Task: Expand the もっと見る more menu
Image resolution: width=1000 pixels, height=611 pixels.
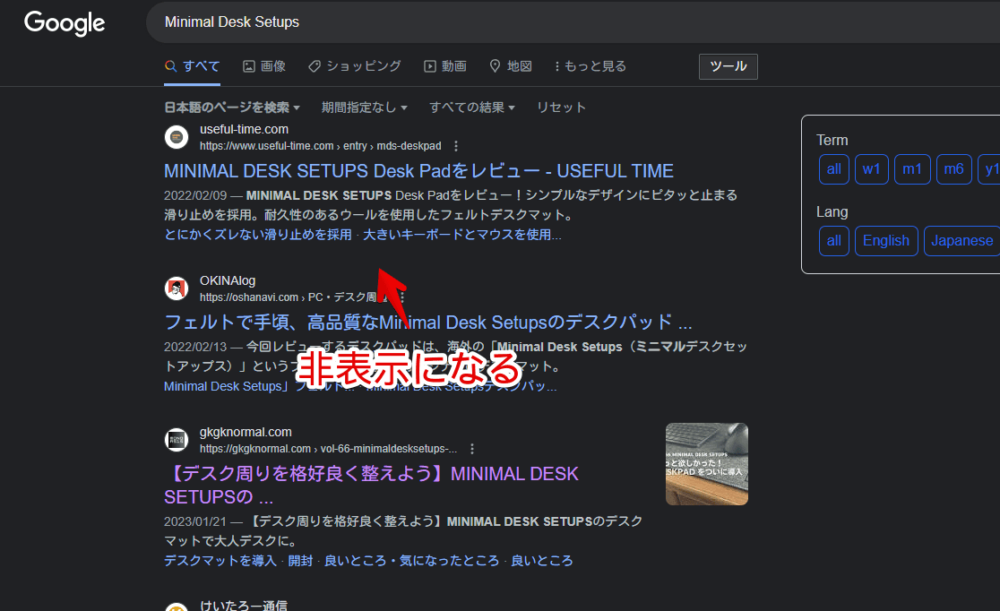Action: pos(590,66)
